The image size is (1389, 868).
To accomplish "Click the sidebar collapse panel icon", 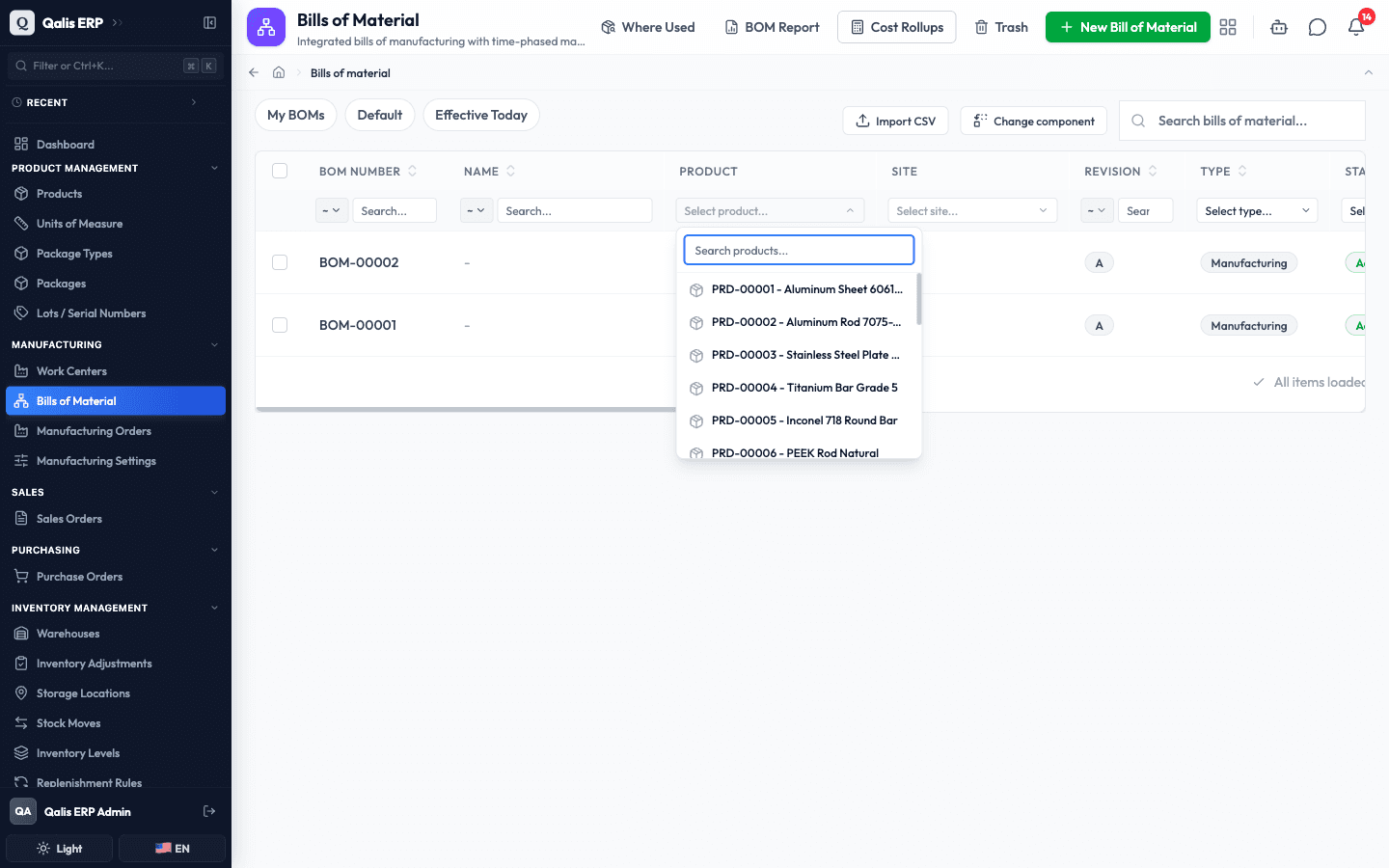I will [209, 22].
